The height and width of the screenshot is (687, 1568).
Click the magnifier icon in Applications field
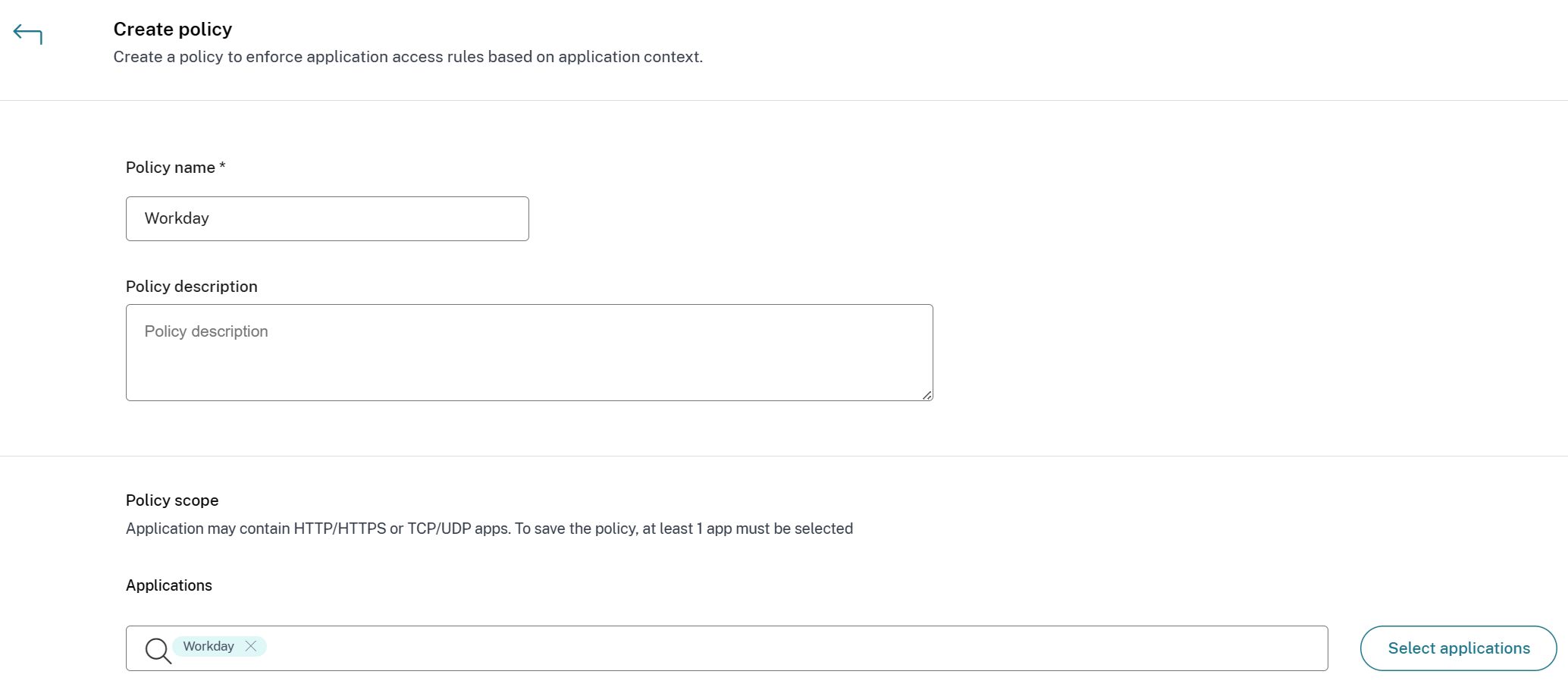point(158,650)
